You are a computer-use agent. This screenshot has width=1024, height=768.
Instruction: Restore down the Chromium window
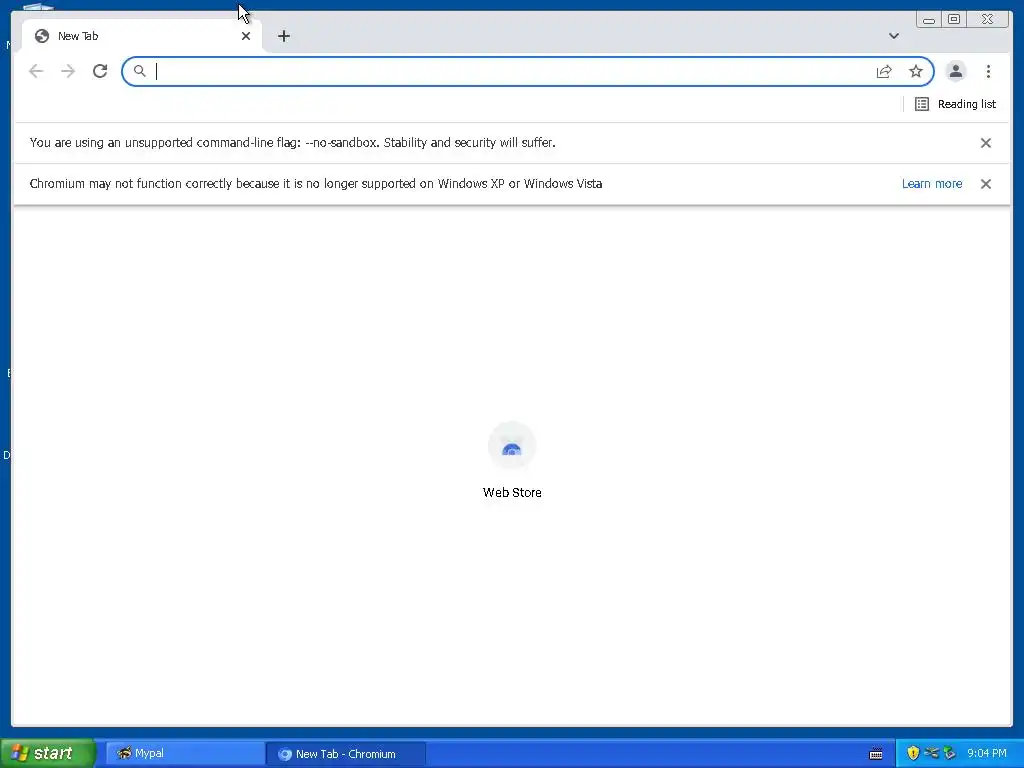(x=953, y=20)
